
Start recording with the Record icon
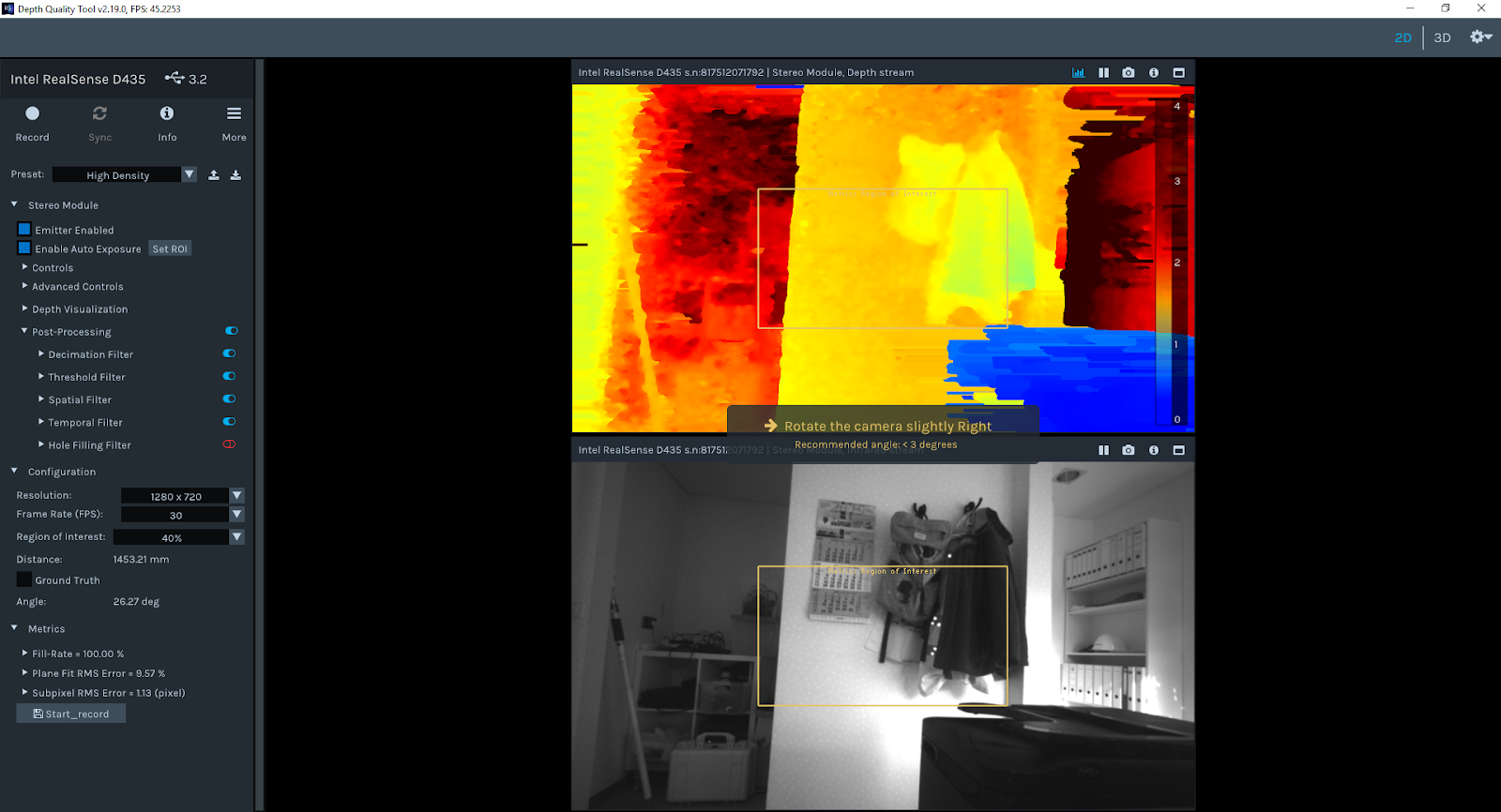click(x=32, y=113)
